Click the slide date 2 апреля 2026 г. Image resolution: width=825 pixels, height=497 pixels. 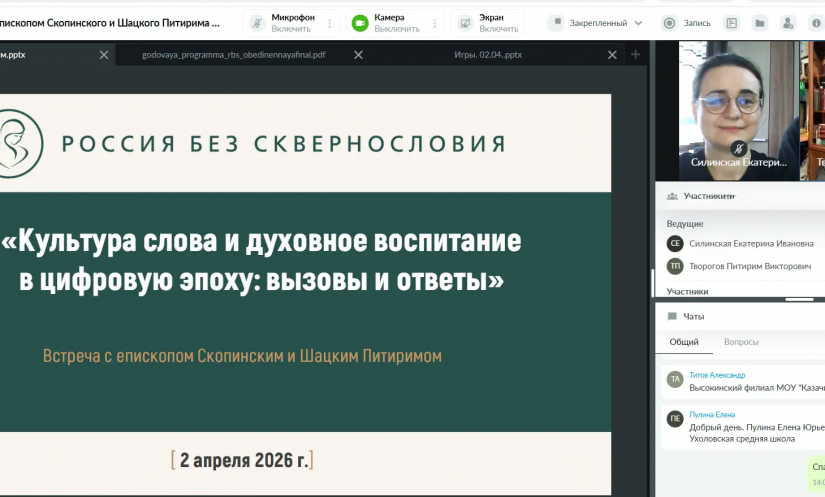click(242, 460)
